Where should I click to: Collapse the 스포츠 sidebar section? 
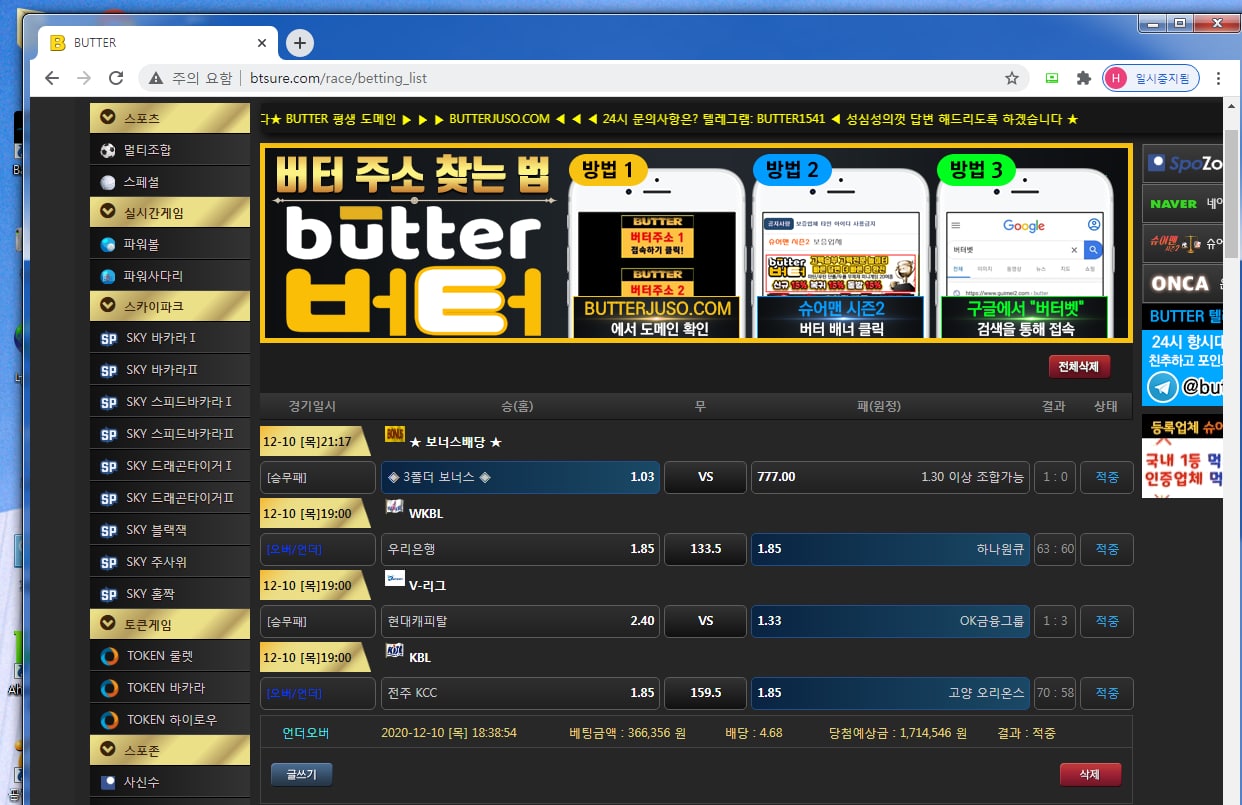pyautogui.click(x=169, y=118)
